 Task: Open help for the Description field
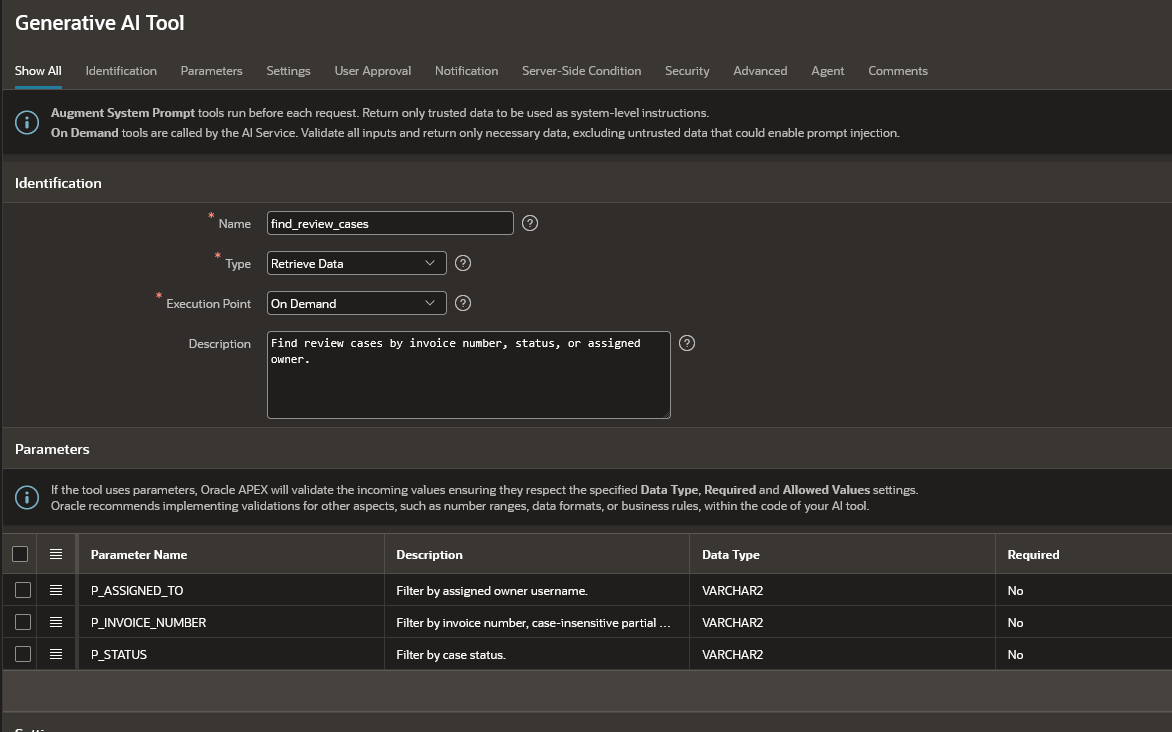[687, 342]
